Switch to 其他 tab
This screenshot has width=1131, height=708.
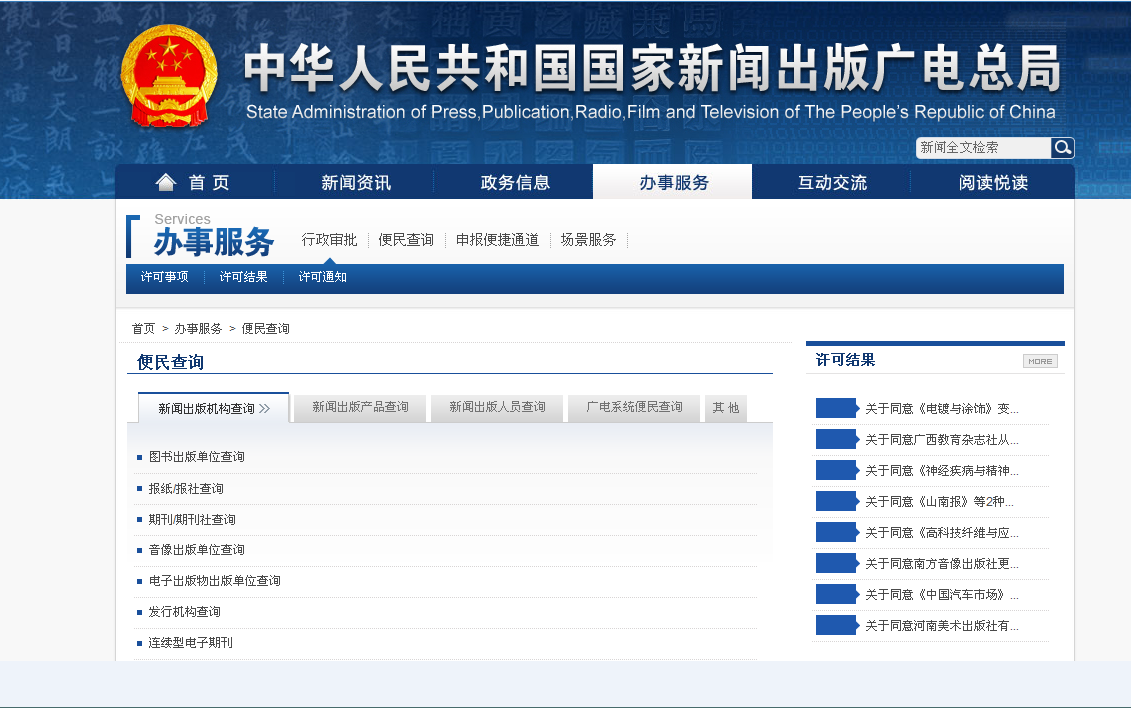coord(726,408)
